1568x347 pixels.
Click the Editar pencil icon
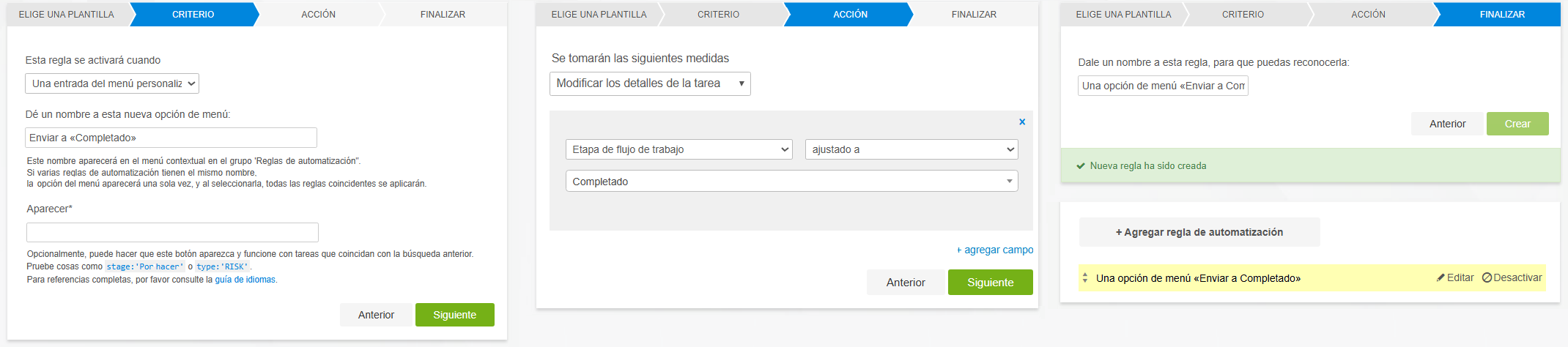coord(1441,278)
